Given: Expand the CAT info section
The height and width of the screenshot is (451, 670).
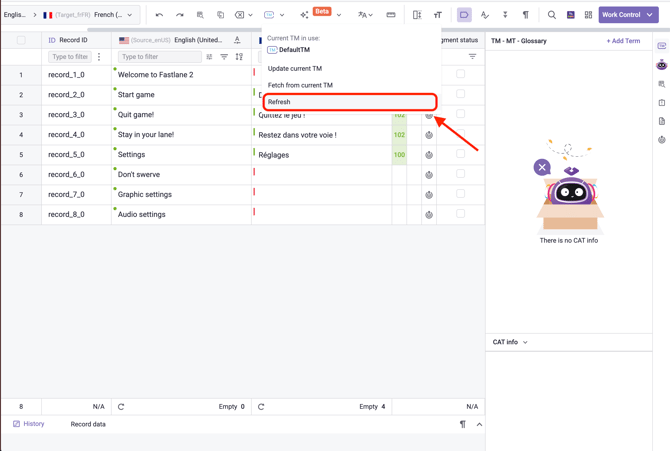Looking at the screenshot, I should pos(510,342).
